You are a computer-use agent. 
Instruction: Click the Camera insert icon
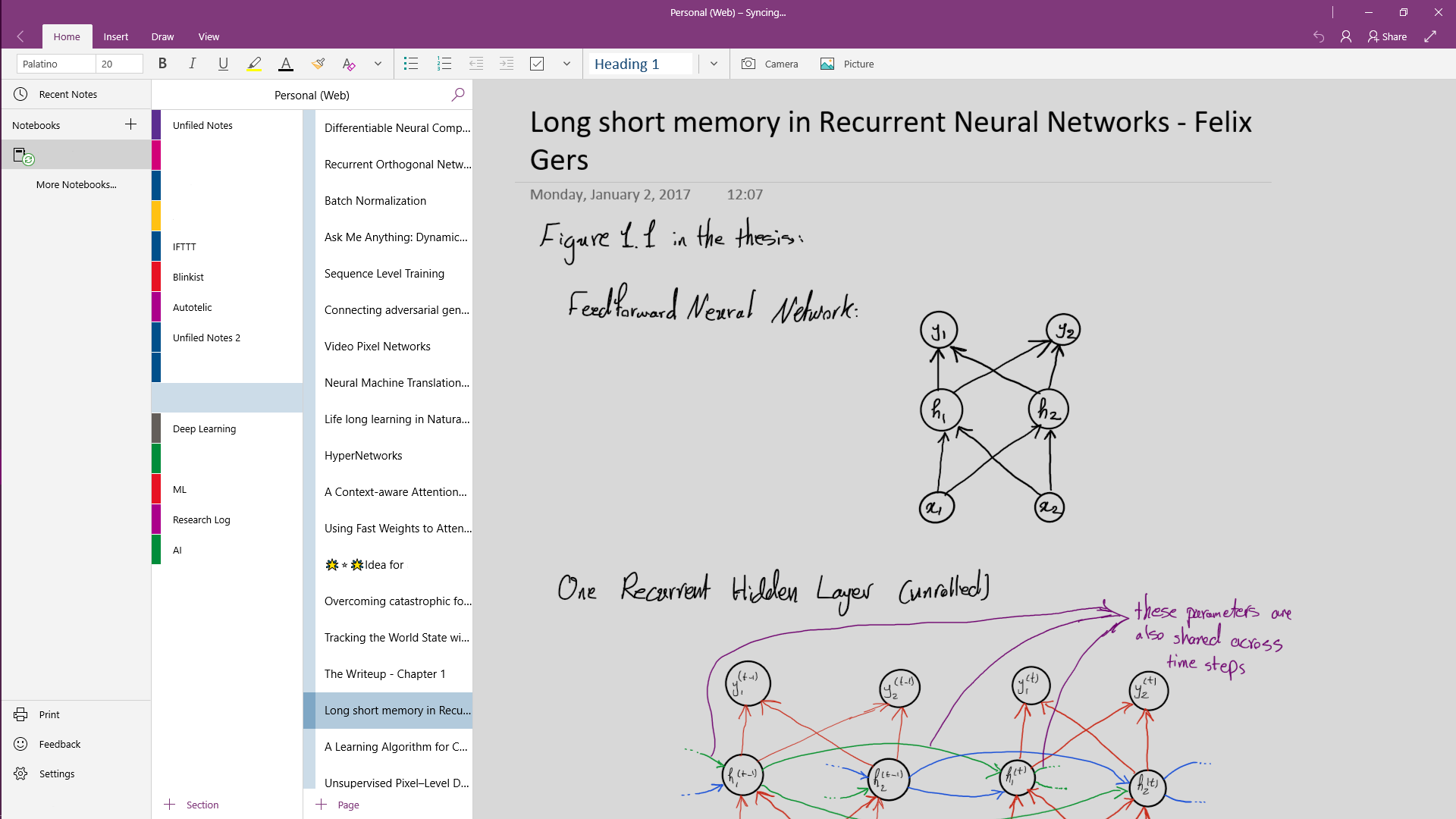748,64
